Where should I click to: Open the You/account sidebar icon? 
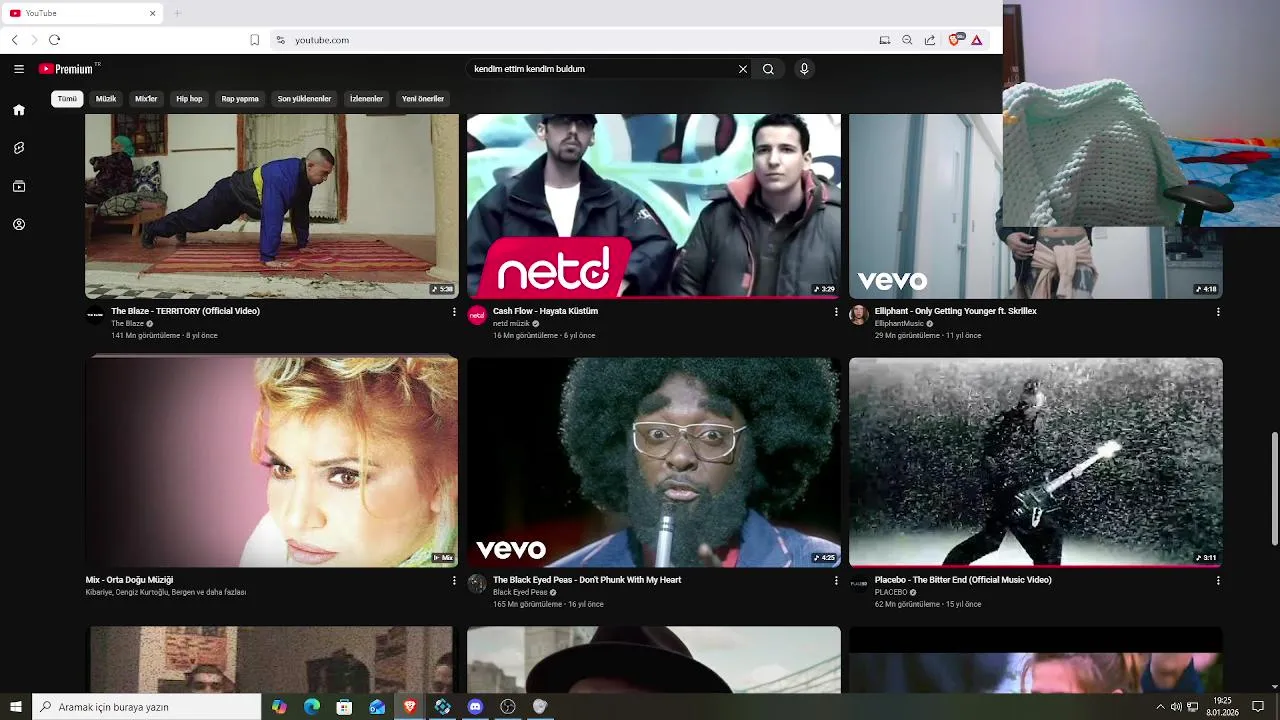(x=19, y=224)
